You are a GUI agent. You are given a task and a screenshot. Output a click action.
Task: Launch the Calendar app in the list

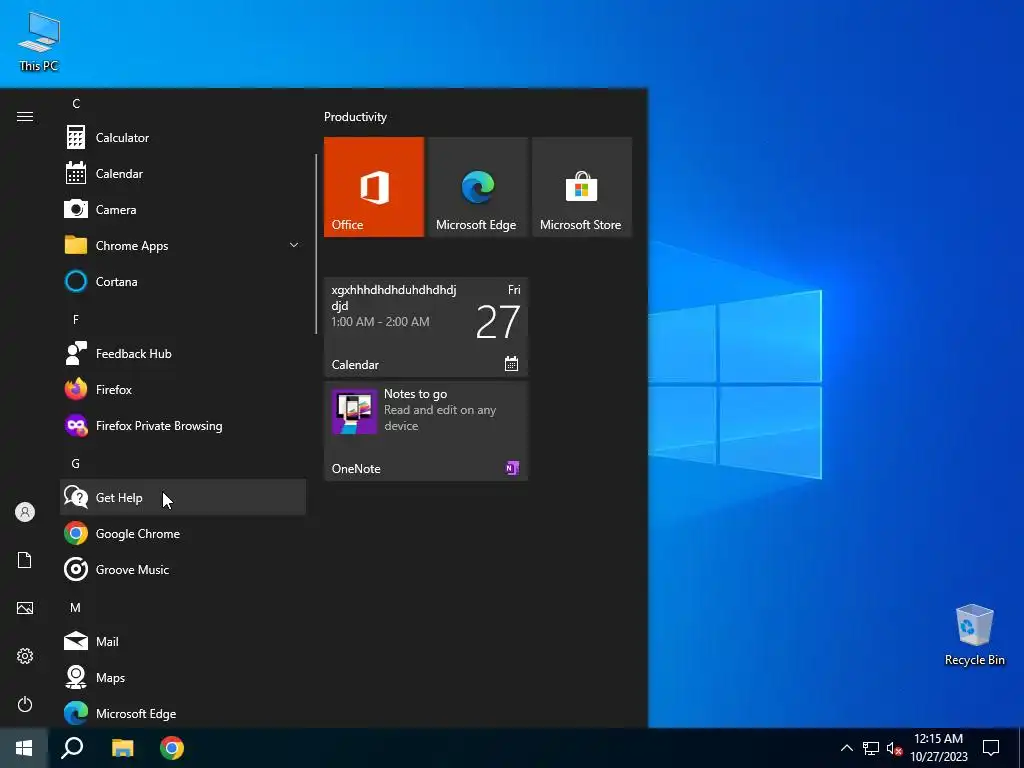pos(183,174)
